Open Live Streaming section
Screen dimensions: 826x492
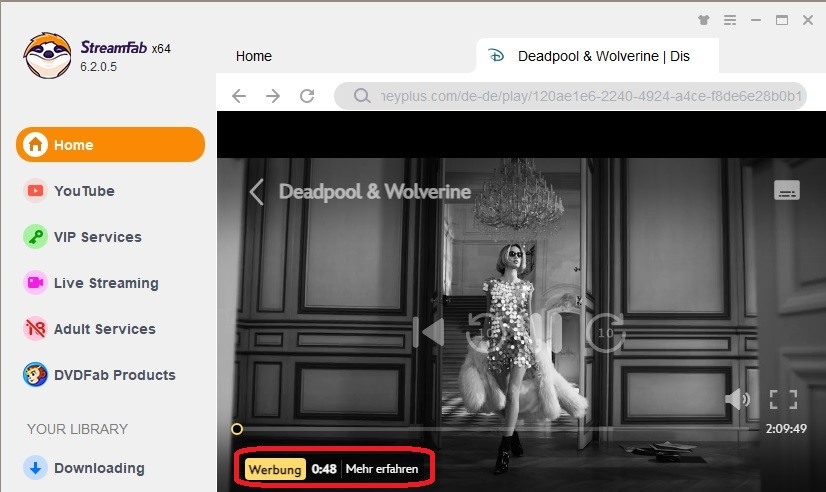[106, 283]
